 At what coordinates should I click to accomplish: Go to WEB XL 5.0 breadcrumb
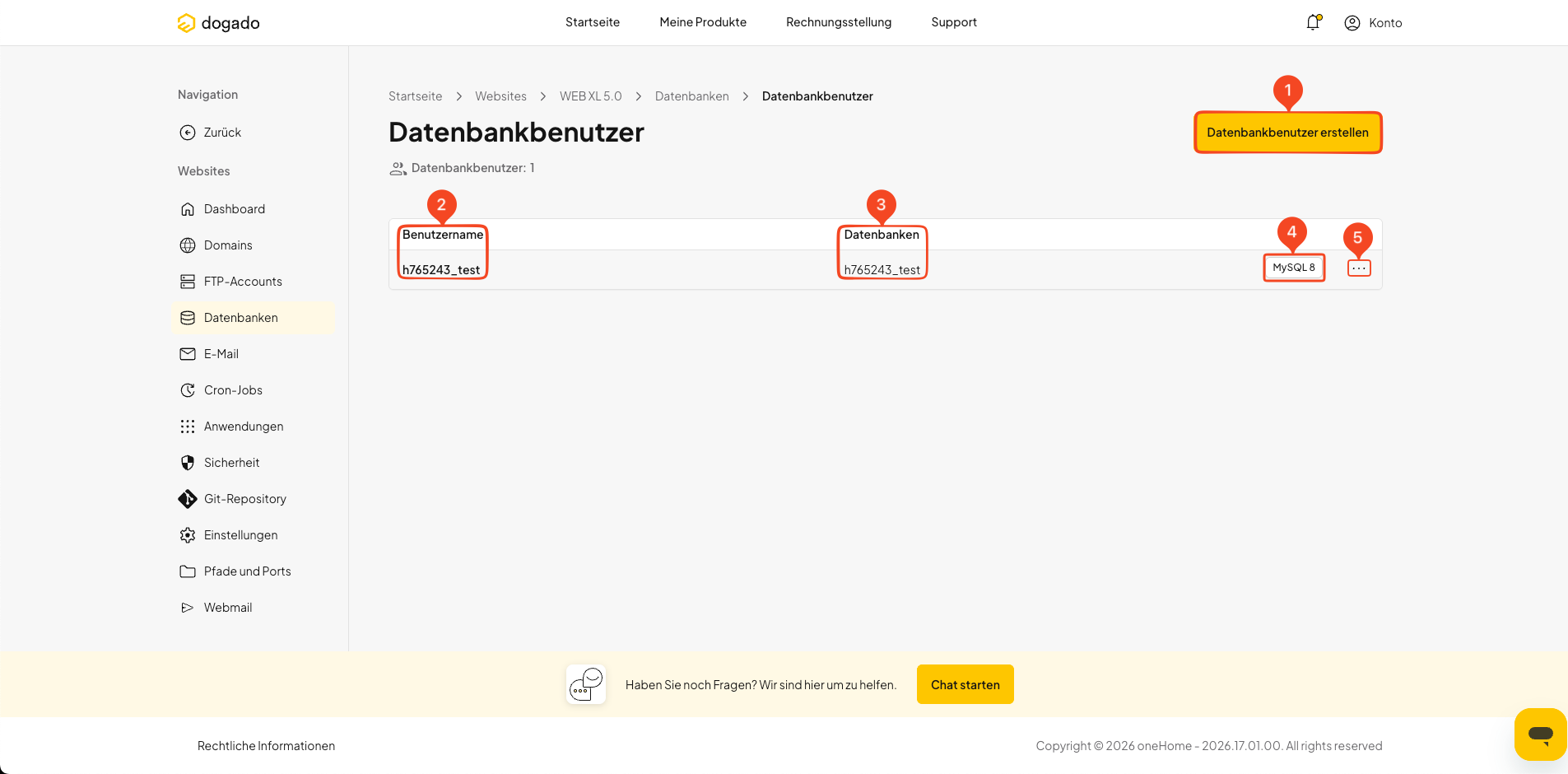(591, 96)
